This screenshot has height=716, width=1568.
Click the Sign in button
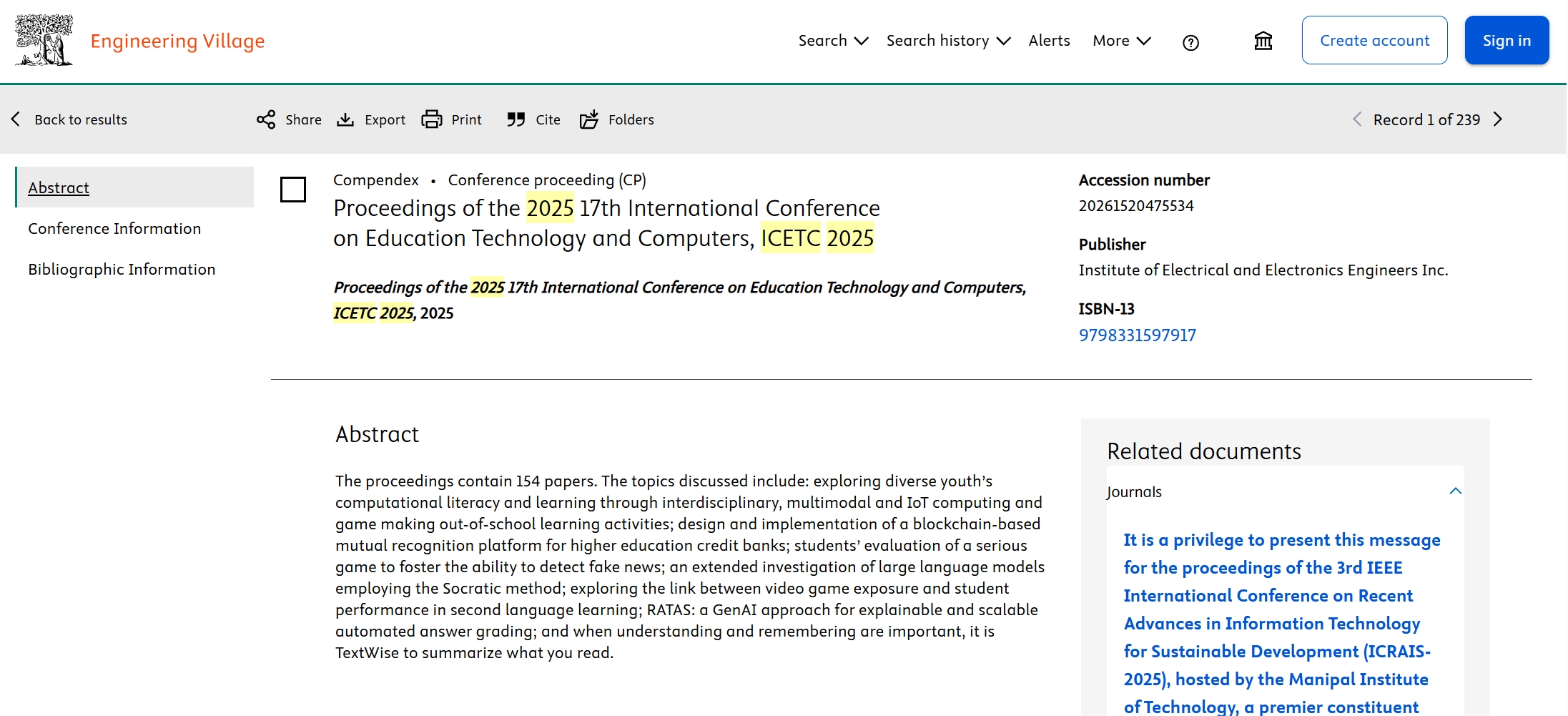point(1507,41)
